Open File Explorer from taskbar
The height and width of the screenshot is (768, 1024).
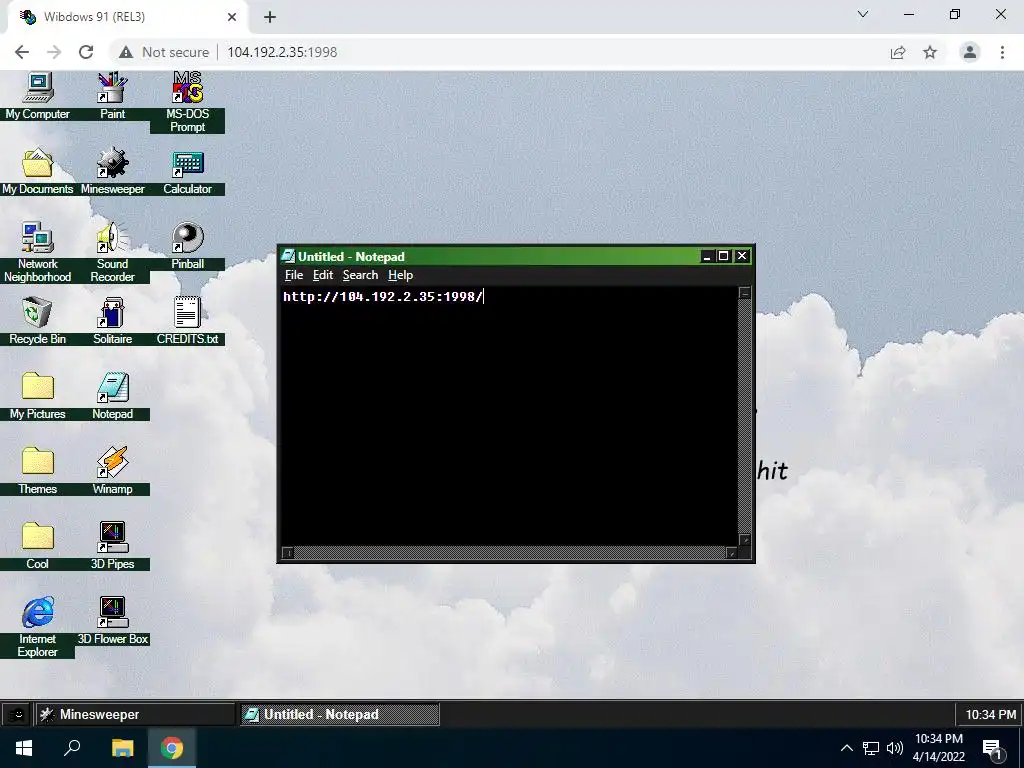(x=122, y=748)
